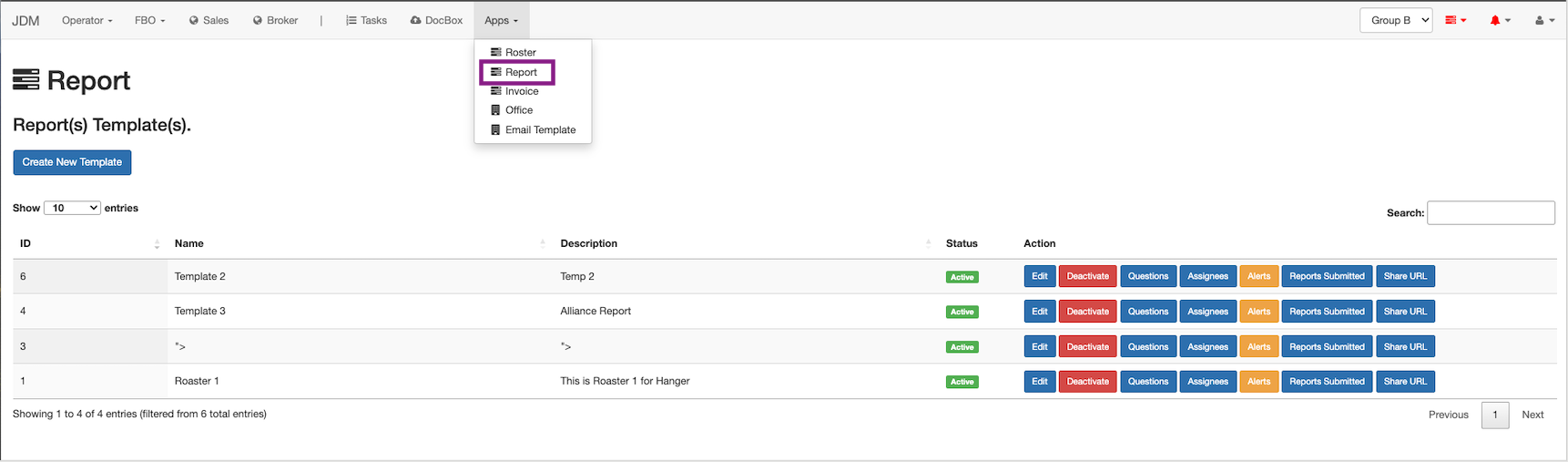
Task: Click the Email Template icon in menu
Action: tap(495, 129)
